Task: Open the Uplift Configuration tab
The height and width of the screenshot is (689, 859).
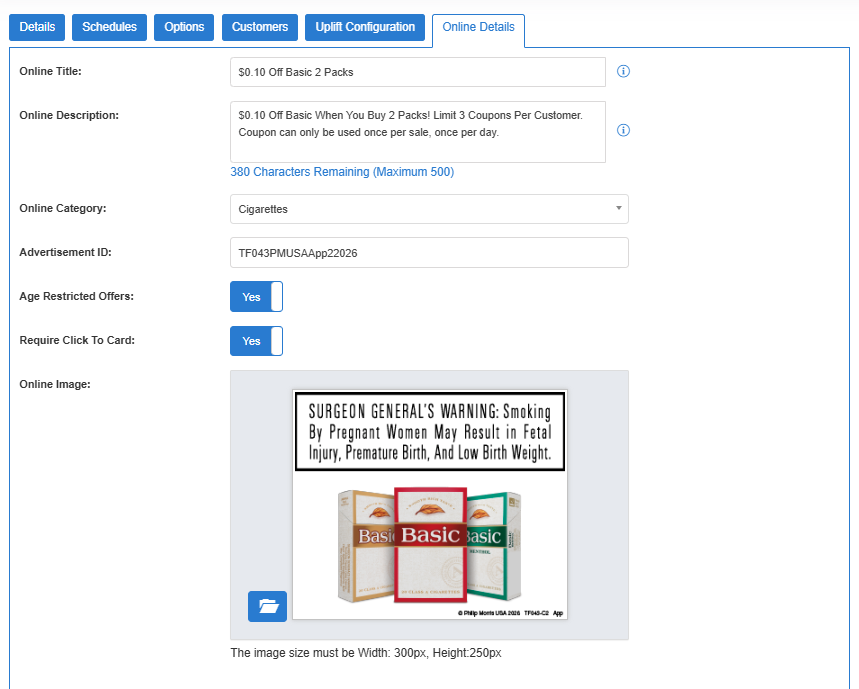Action: click(365, 27)
